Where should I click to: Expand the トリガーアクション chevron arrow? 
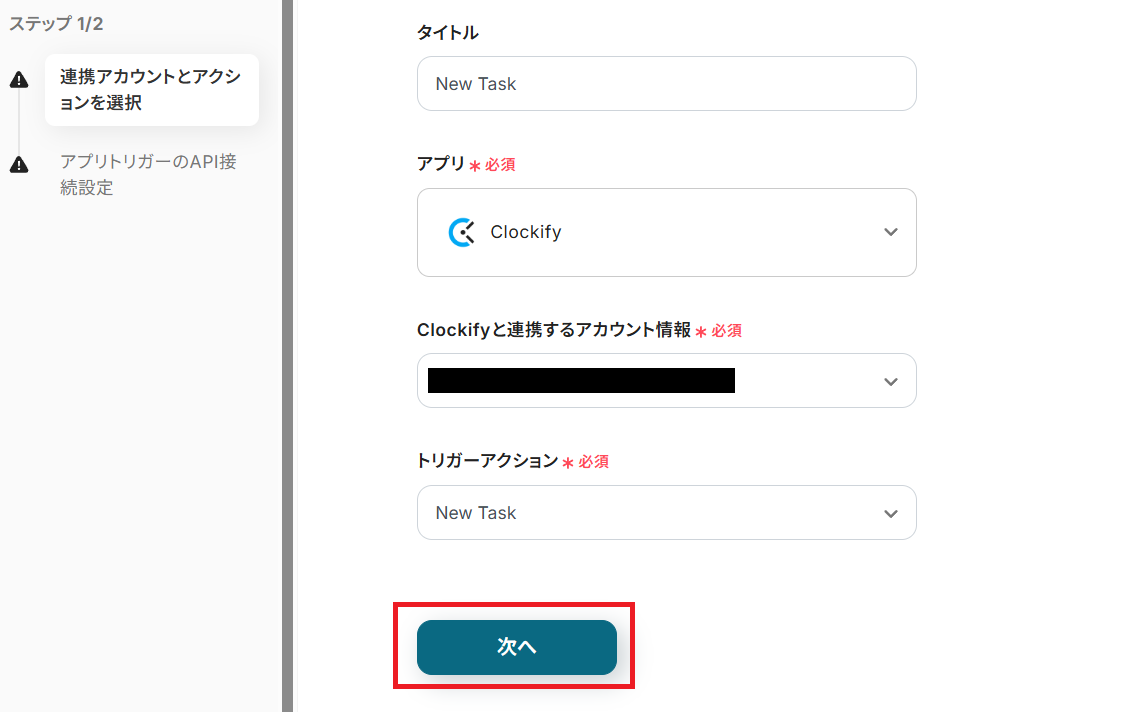(x=891, y=514)
